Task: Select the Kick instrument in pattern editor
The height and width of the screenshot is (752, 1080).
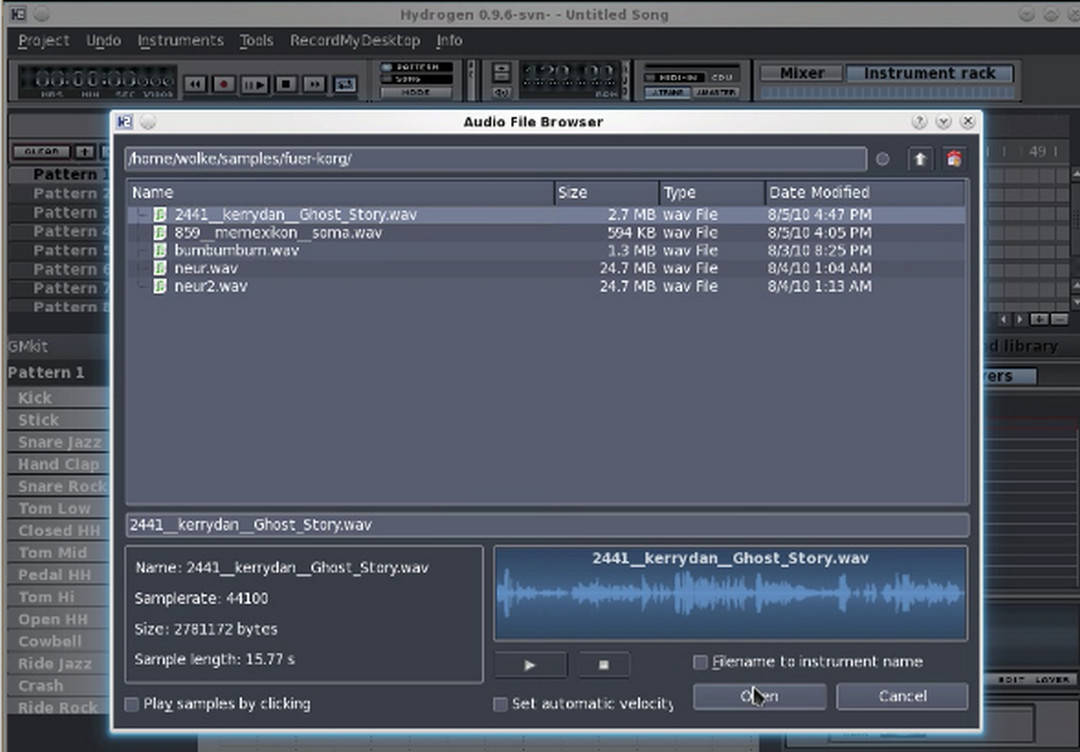Action: [59, 398]
